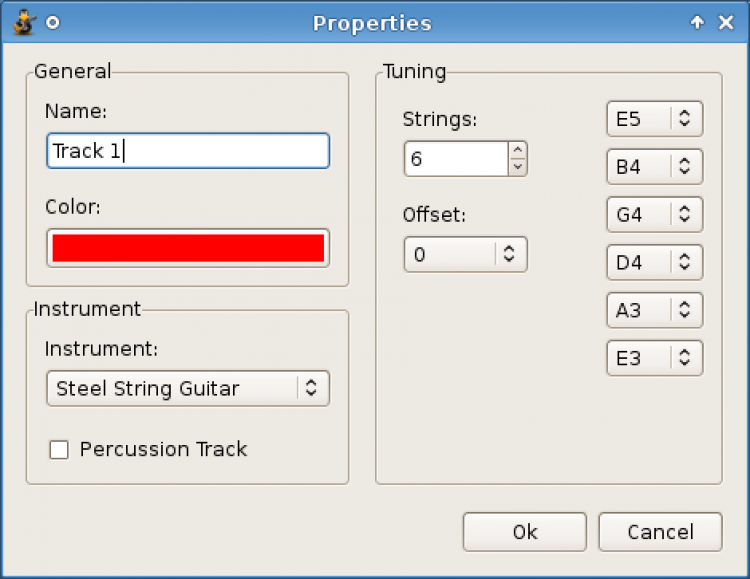Screen dimensions: 750x579
Task: Open the Offset dropdown showing 0
Action: pos(465,254)
